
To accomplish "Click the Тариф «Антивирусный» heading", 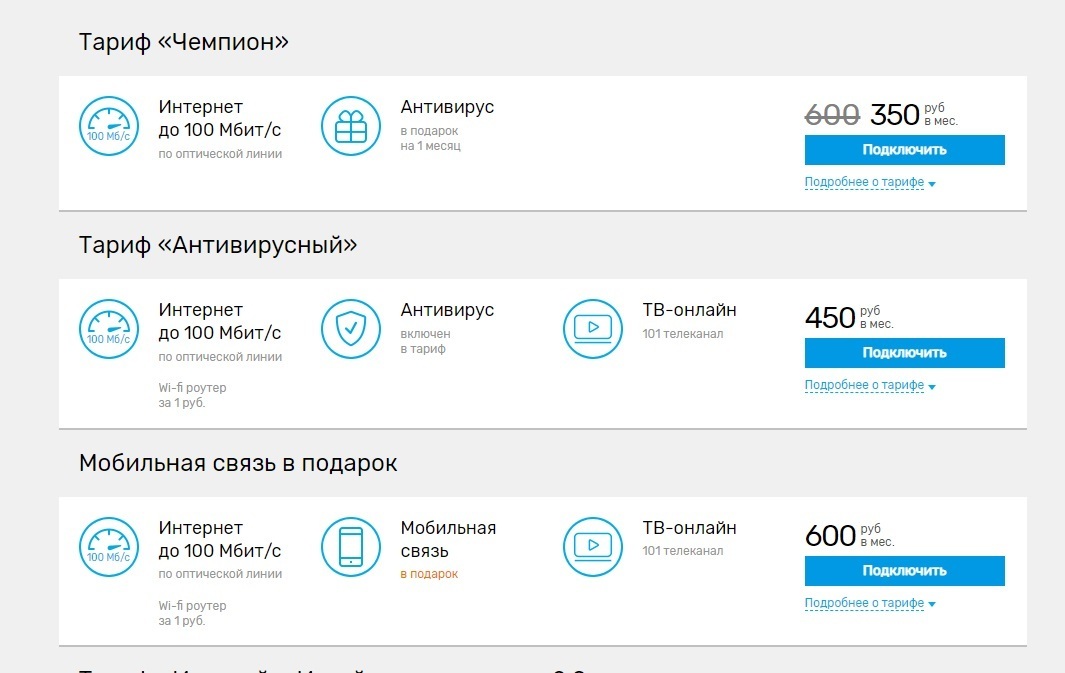I will (x=218, y=245).
